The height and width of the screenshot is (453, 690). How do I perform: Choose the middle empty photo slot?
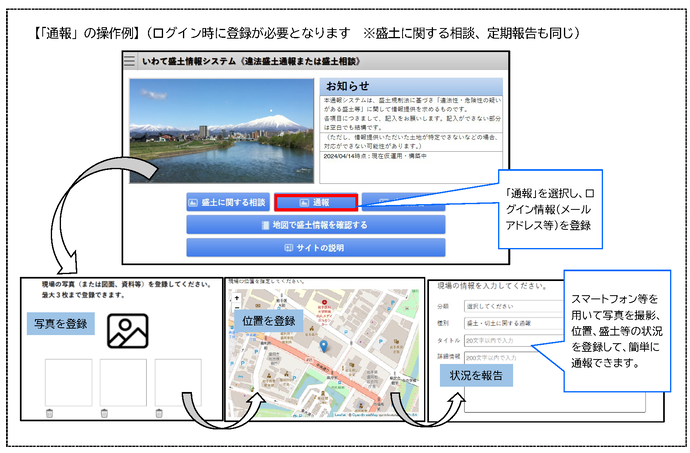click(x=122, y=382)
